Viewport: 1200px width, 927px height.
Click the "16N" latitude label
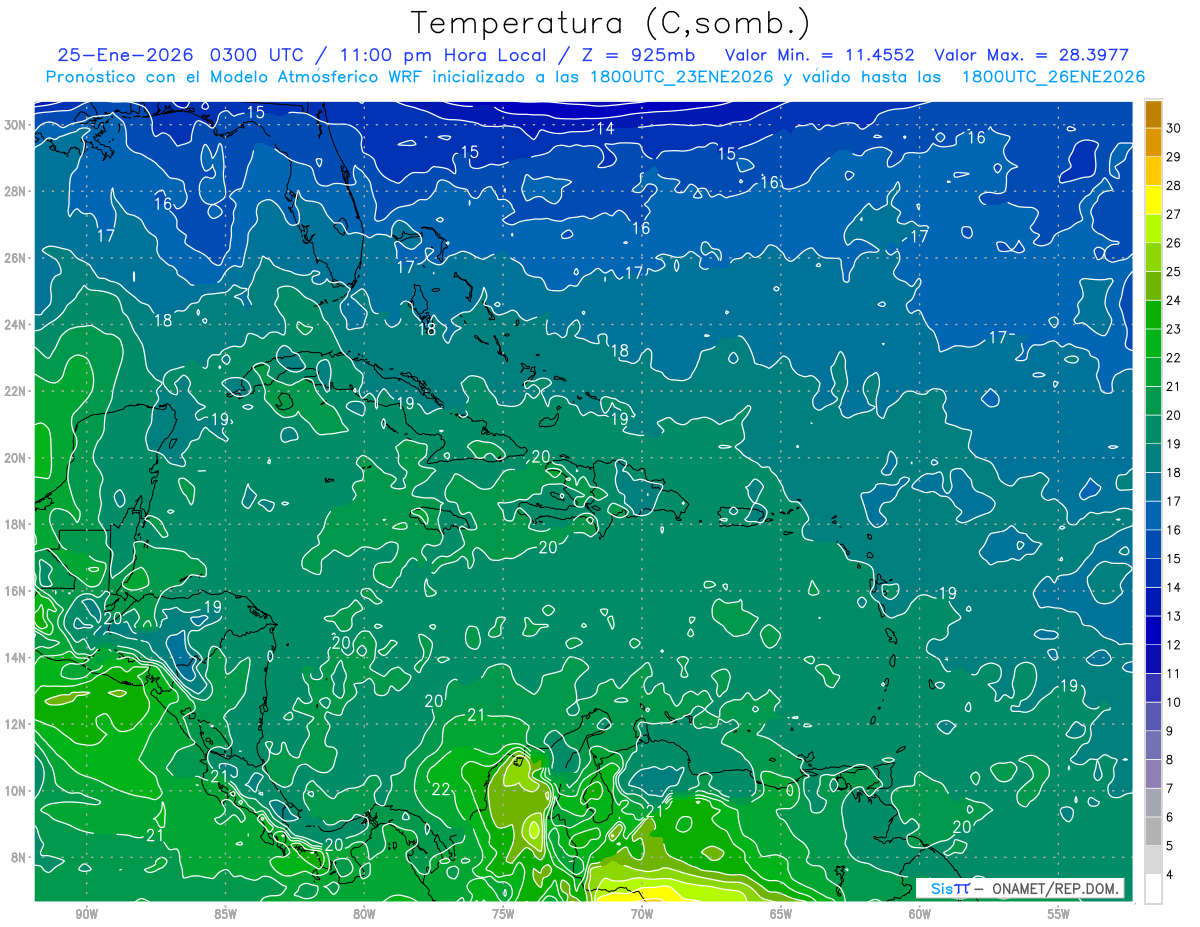pyautogui.click(x=17, y=591)
